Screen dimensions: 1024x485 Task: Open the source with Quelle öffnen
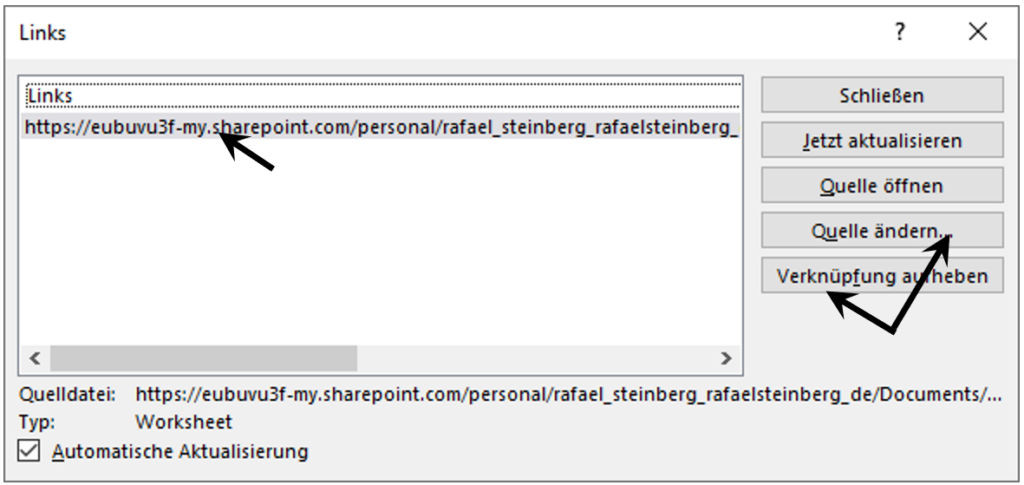click(882, 185)
